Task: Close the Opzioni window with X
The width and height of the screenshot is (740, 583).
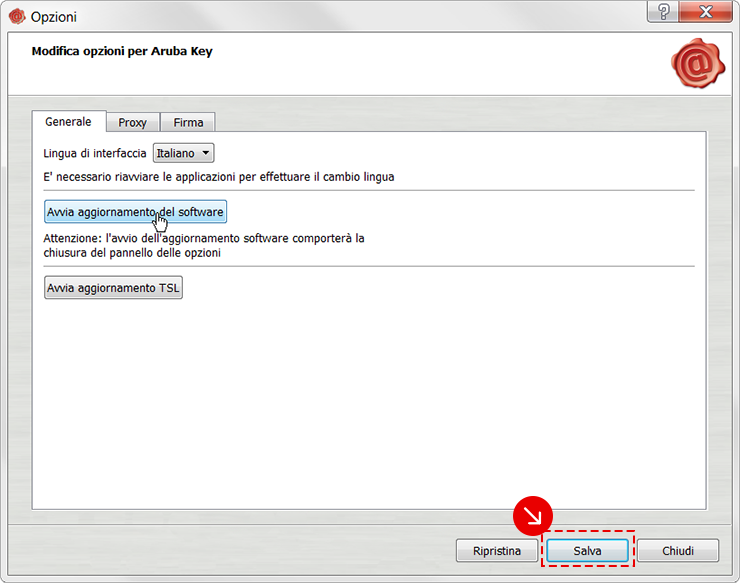Action: (706, 13)
